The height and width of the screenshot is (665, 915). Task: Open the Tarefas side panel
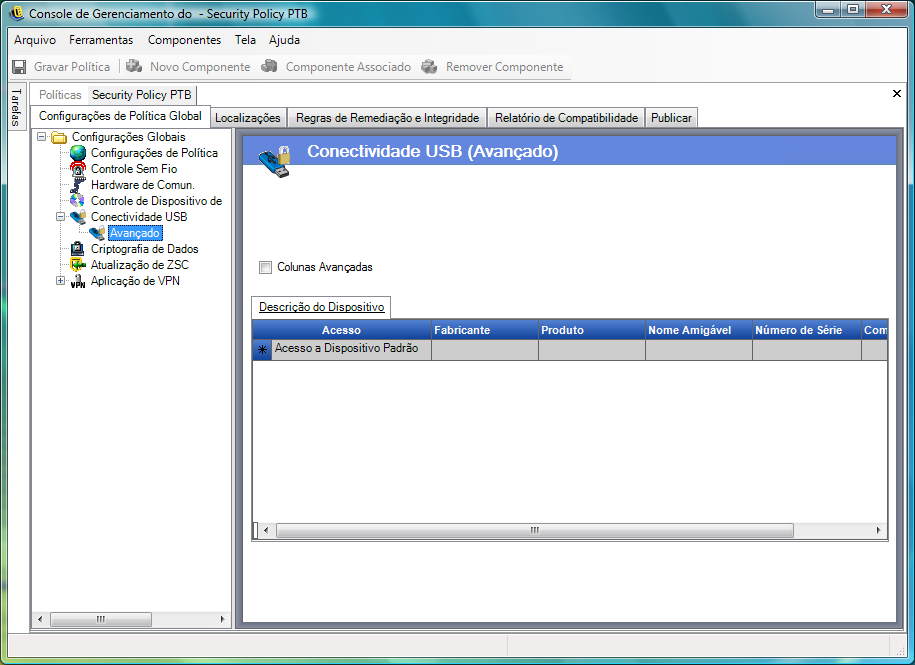[x=16, y=108]
